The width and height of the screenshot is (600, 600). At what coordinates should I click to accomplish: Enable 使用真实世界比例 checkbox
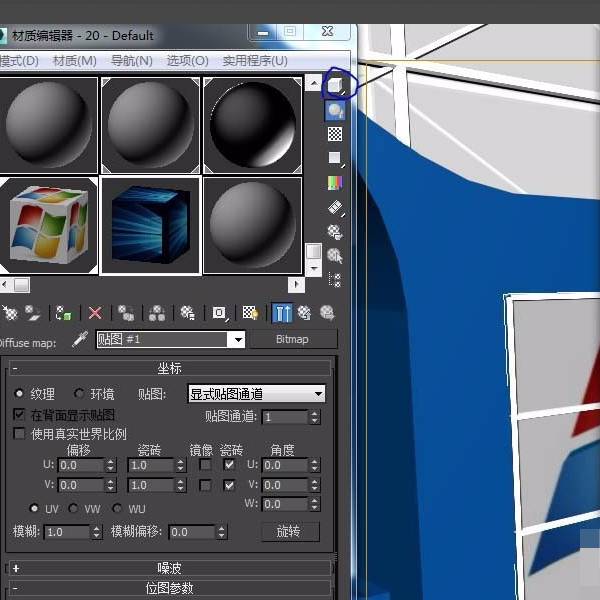(x=19, y=434)
